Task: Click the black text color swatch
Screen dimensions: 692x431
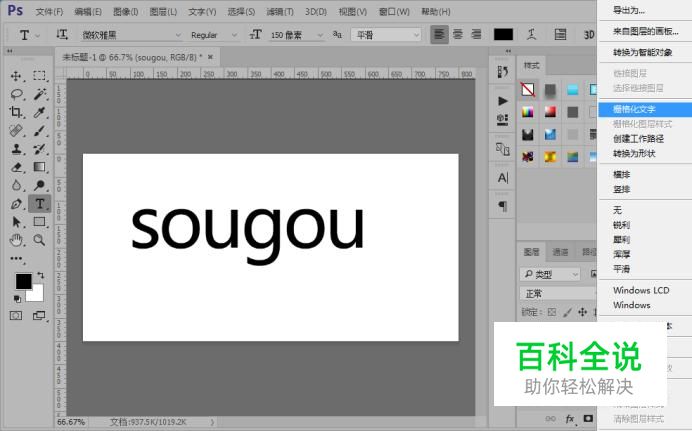Action: coord(503,34)
